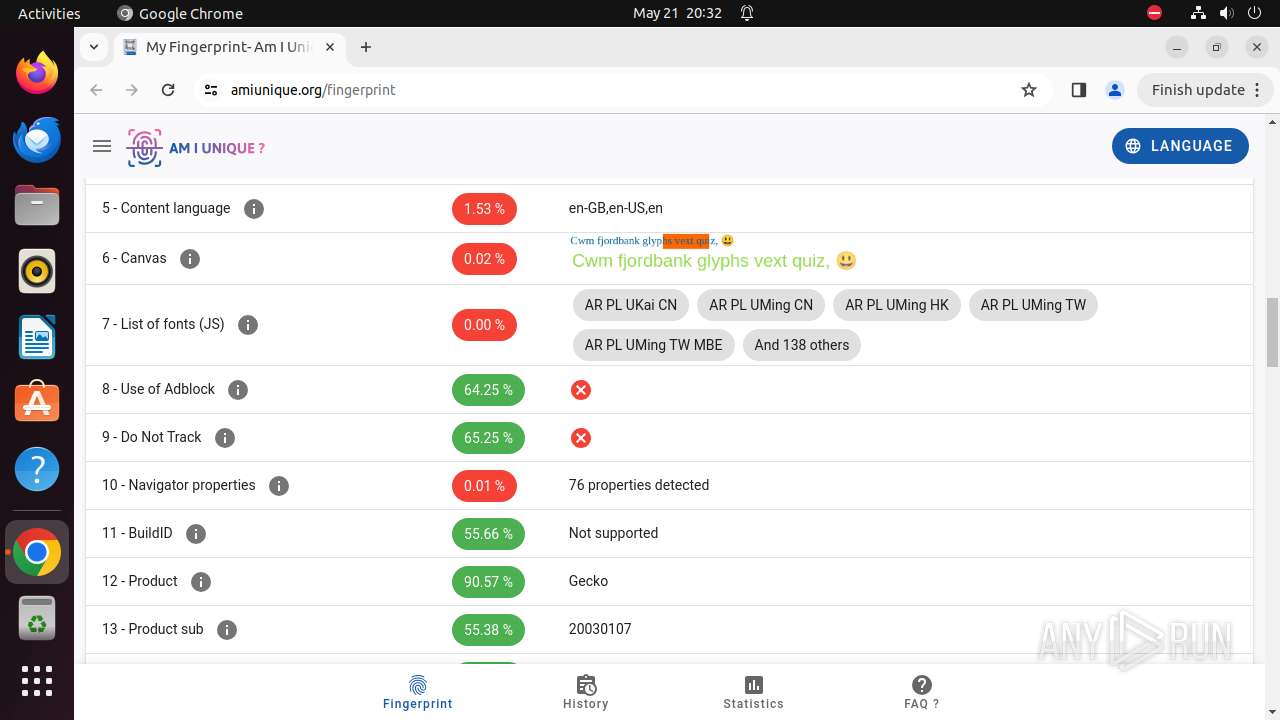Image resolution: width=1280 pixels, height=720 pixels.
Task: View site information icon in address bar
Action: pos(210,90)
